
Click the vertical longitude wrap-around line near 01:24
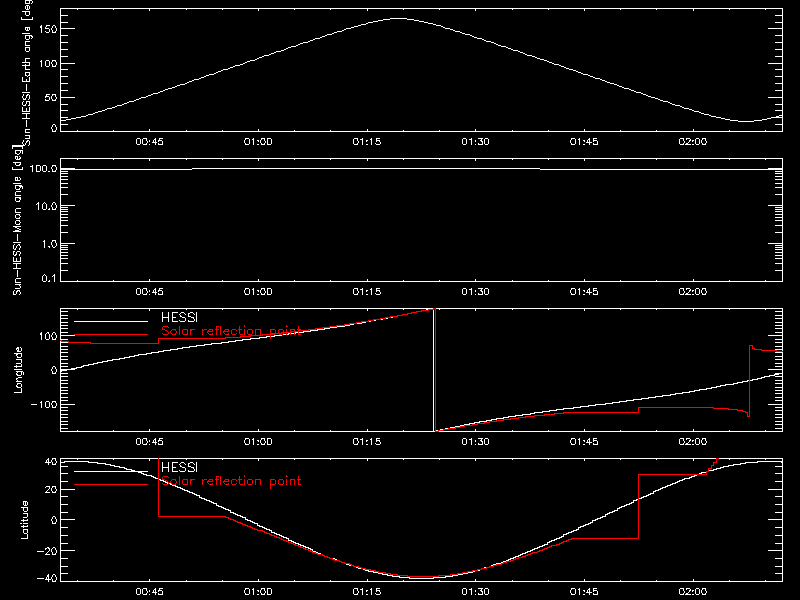pyautogui.click(x=434, y=370)
